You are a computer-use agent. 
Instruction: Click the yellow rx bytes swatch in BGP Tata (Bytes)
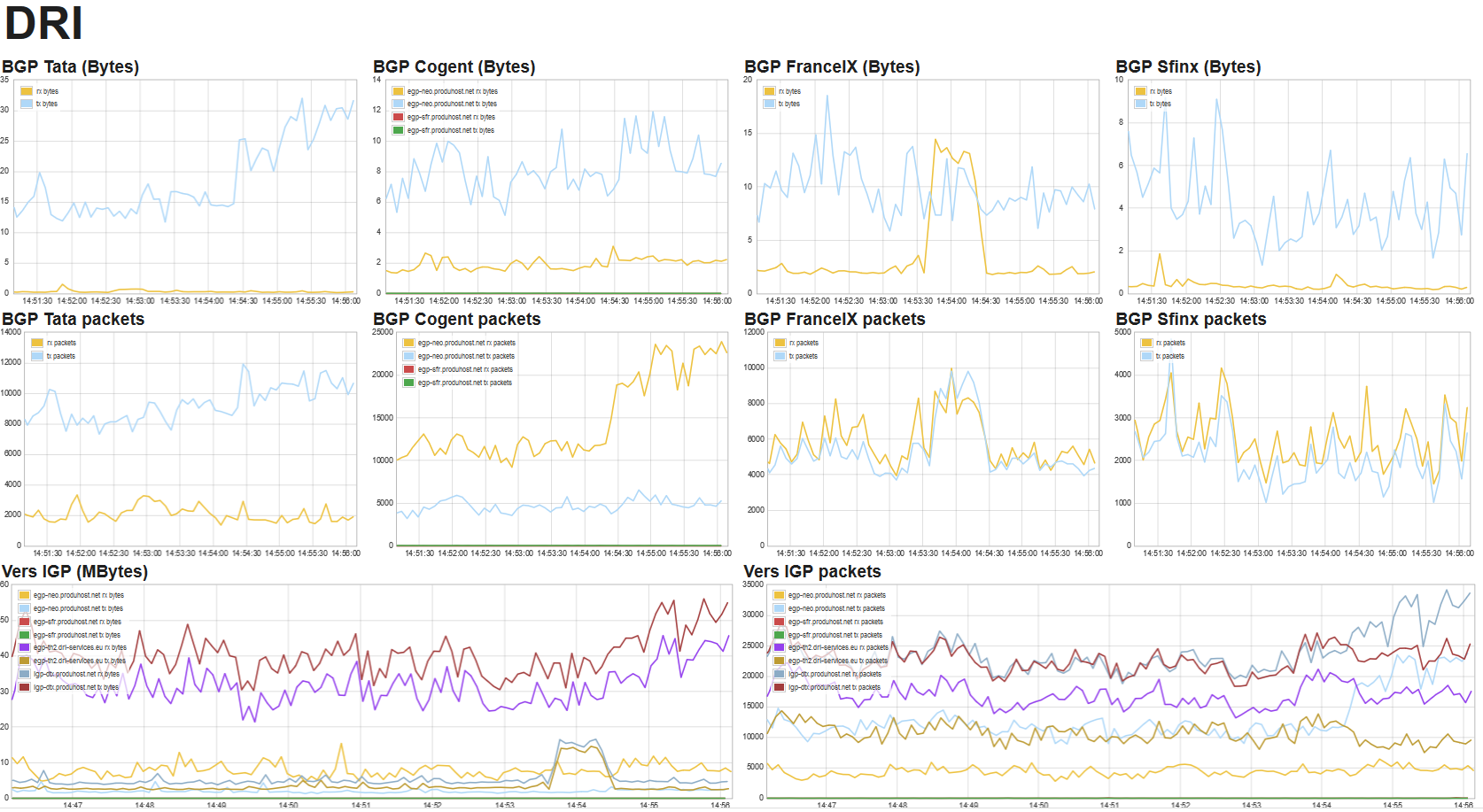27,91
